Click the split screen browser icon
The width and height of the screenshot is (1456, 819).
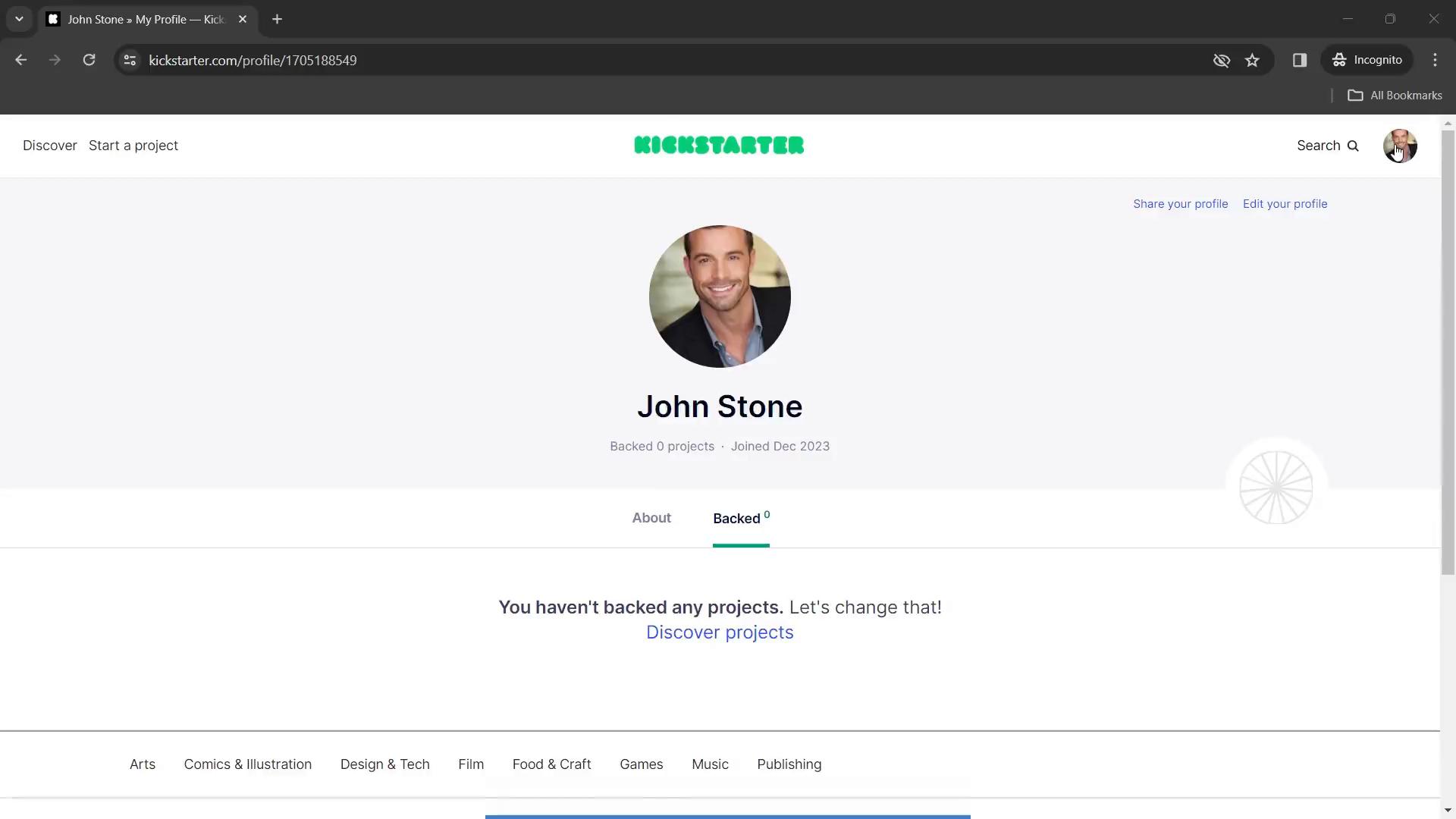tap(1299, 60)
